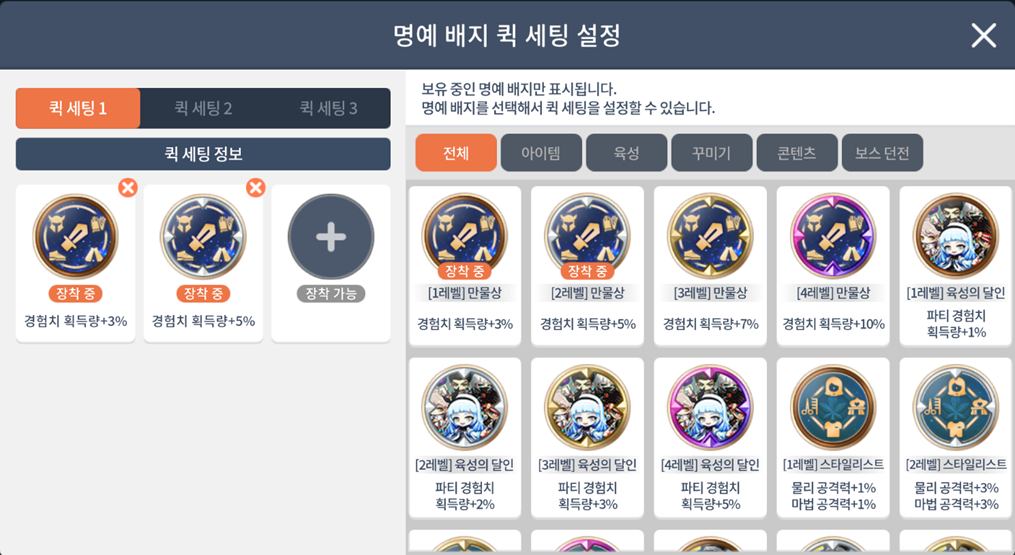
Task: Remove the 경험치 획득량+5% badge from quick setting
Action: [256, 188]
